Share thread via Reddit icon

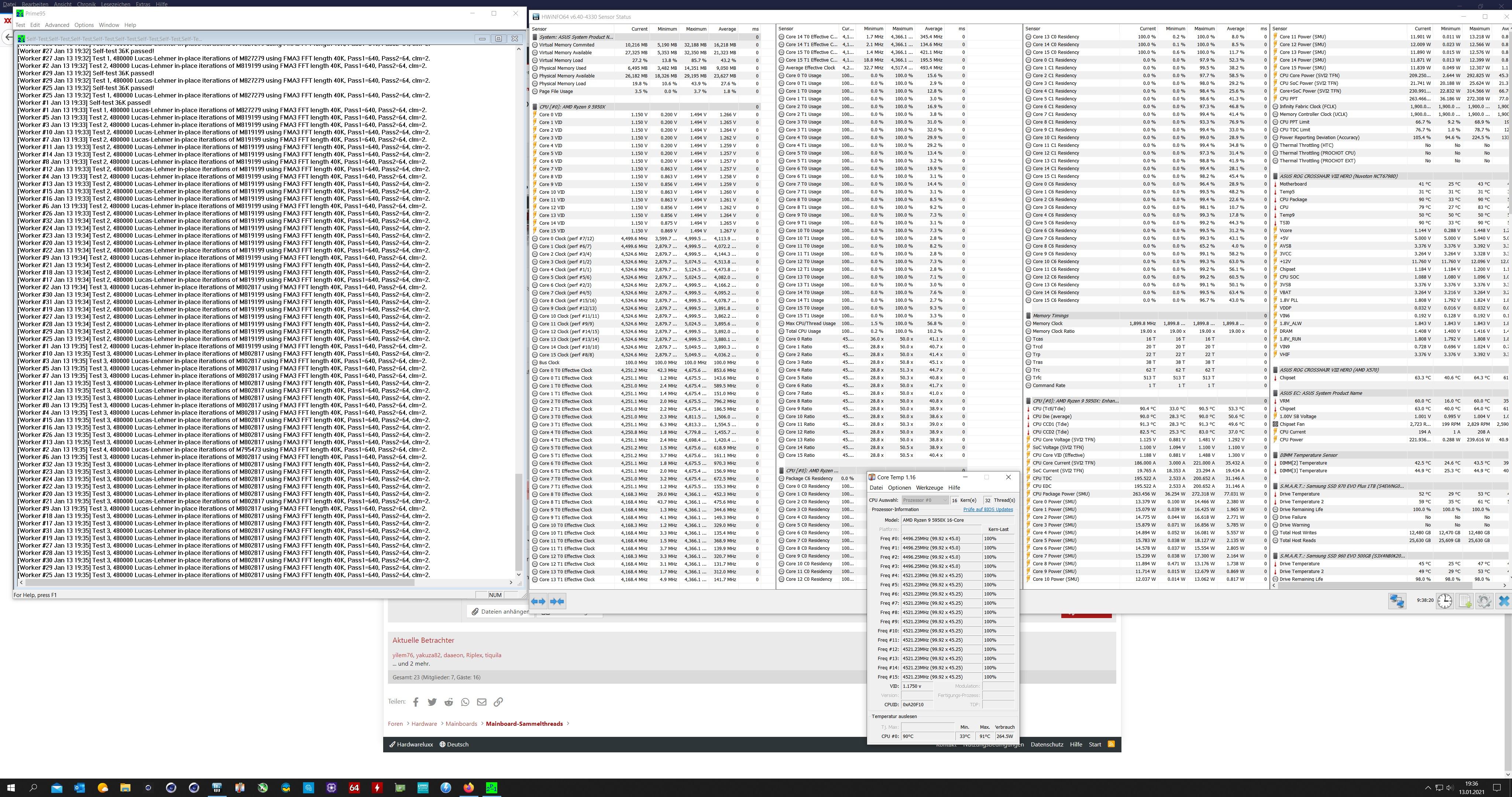click(x=449, y=702)
